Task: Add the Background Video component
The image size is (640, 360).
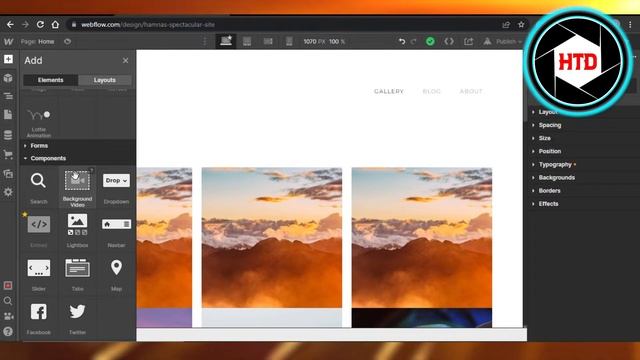Action: pyautogui.click(x=78, y=187)
